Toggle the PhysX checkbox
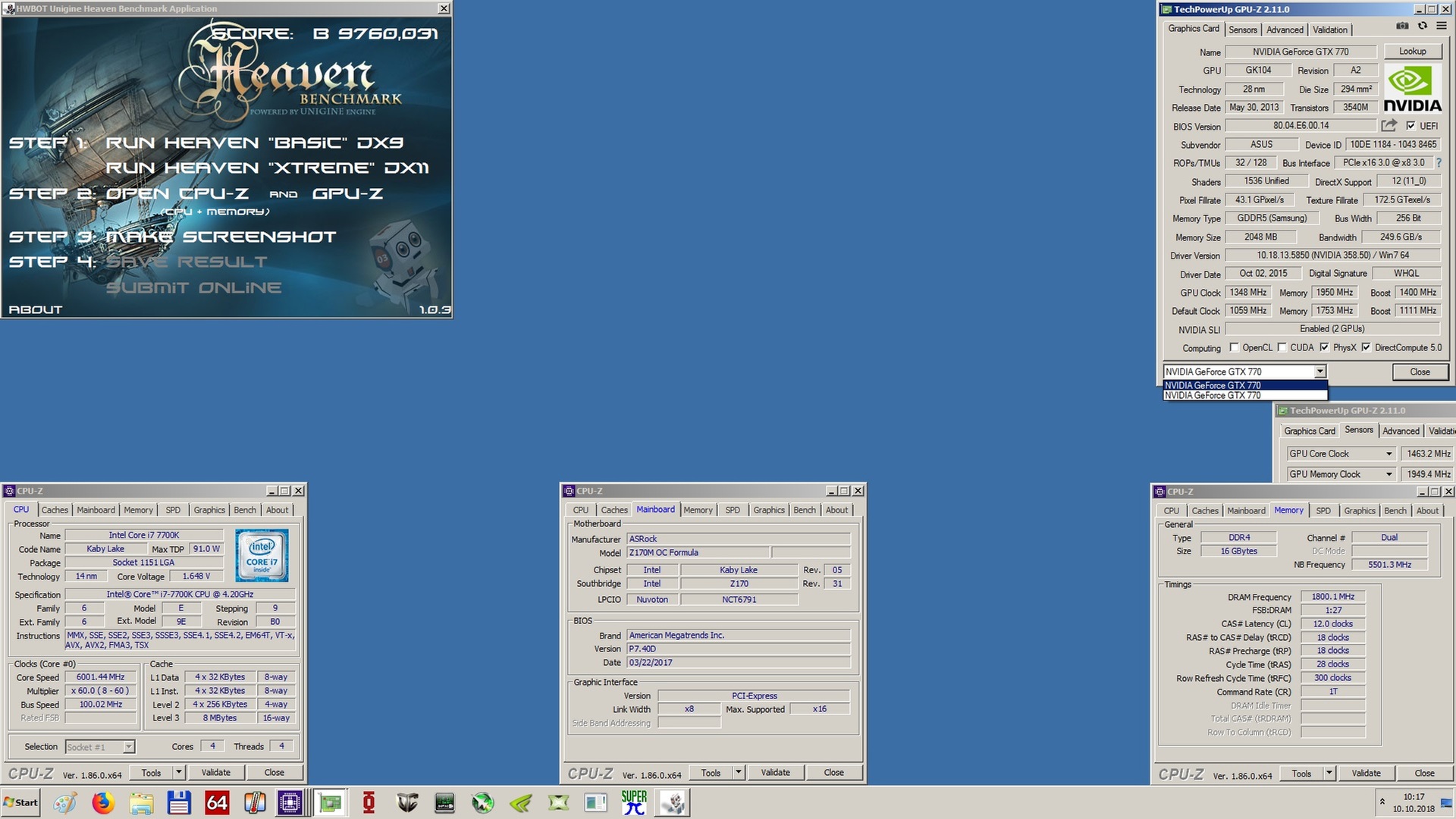 1324,347
